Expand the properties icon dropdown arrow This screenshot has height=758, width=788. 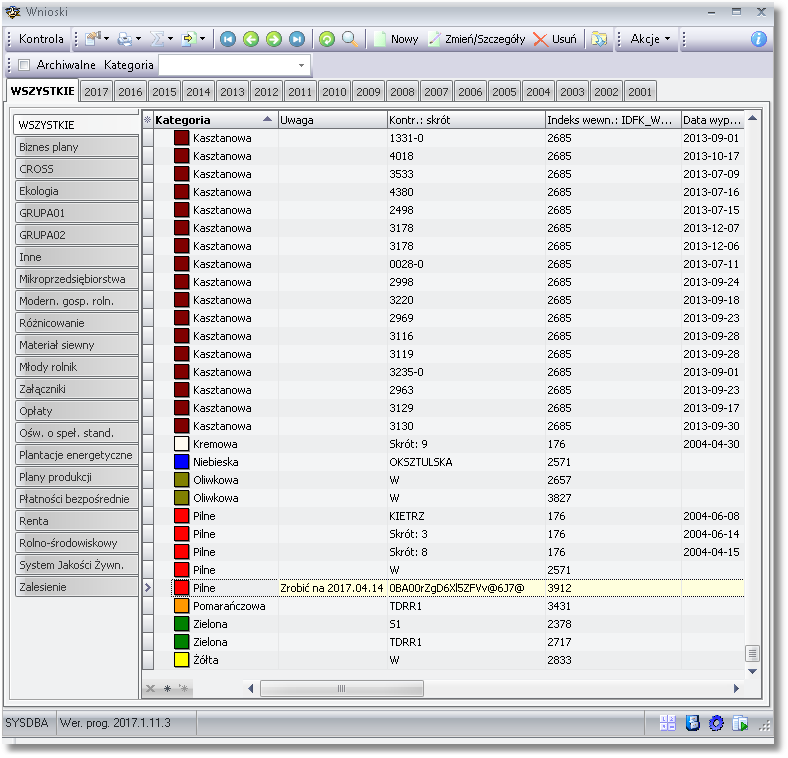pos(106,39)
